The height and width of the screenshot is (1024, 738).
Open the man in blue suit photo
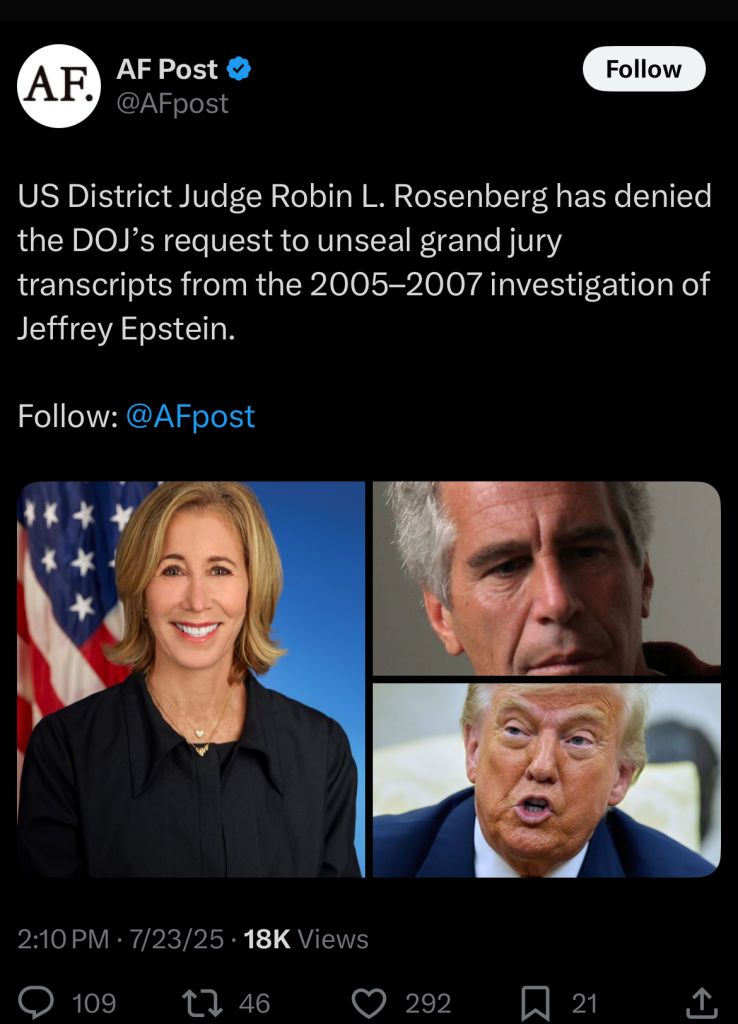(547, 780)
